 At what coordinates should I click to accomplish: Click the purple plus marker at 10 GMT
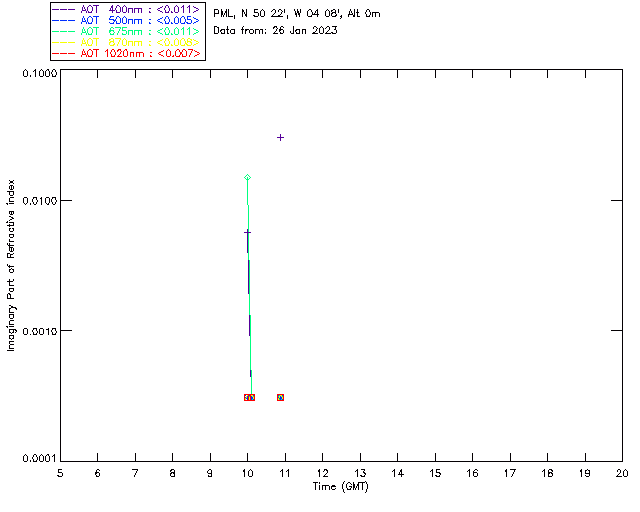tap(247, 232)
